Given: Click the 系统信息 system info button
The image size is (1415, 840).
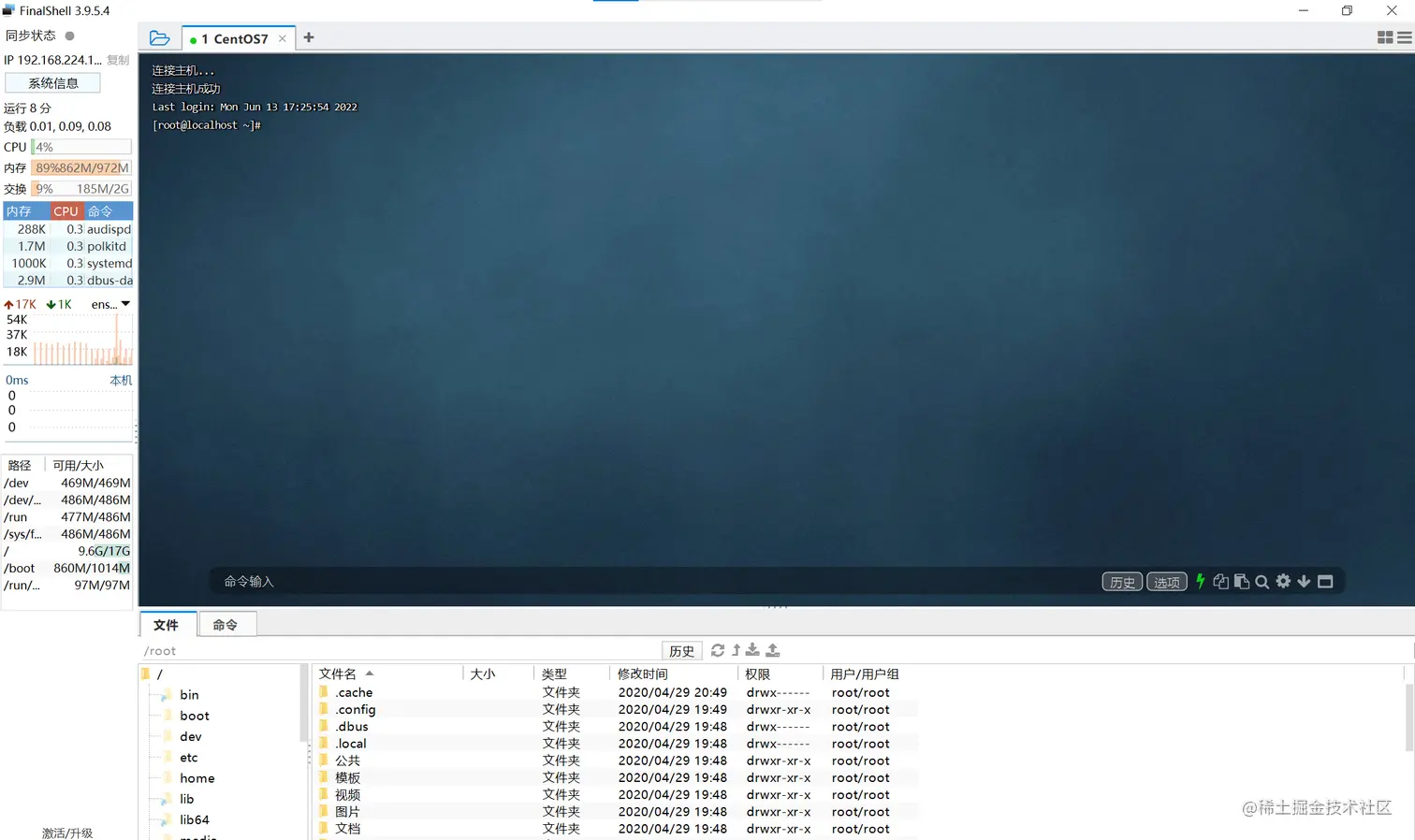Looking at the screenshot, I should tap(53, 83).
